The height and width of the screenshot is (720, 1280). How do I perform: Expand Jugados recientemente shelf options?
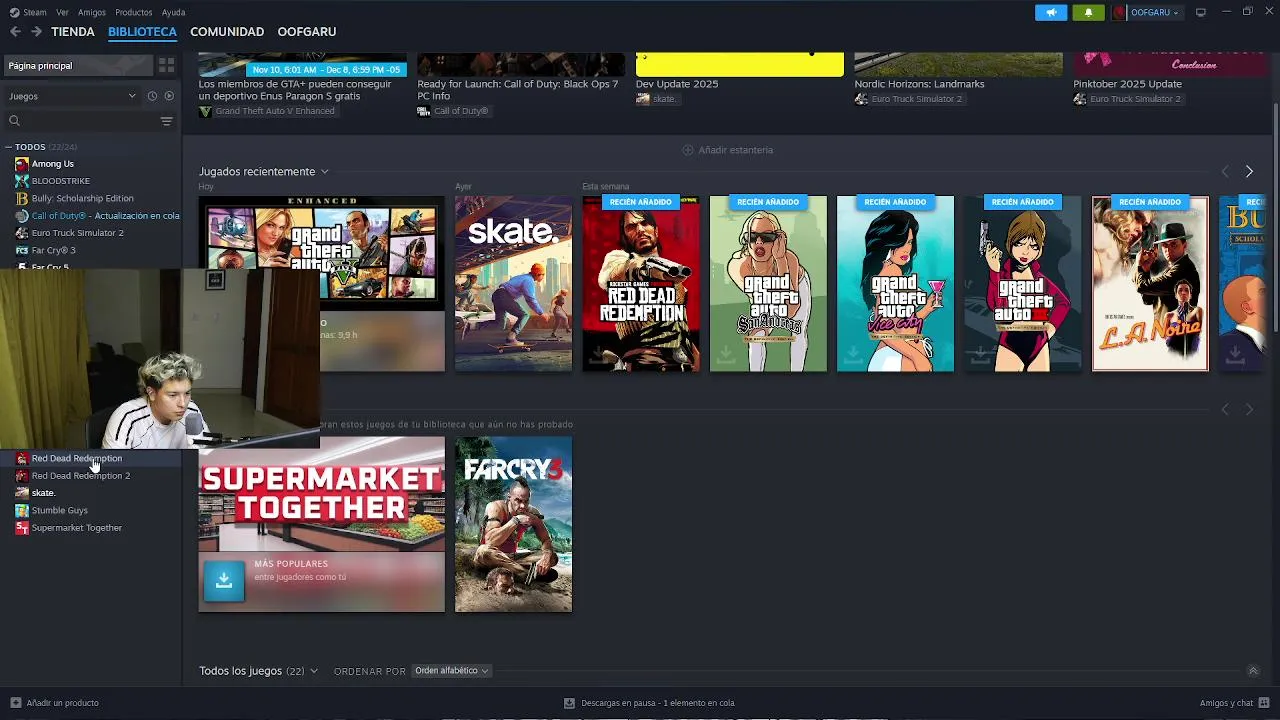(324, 172)
